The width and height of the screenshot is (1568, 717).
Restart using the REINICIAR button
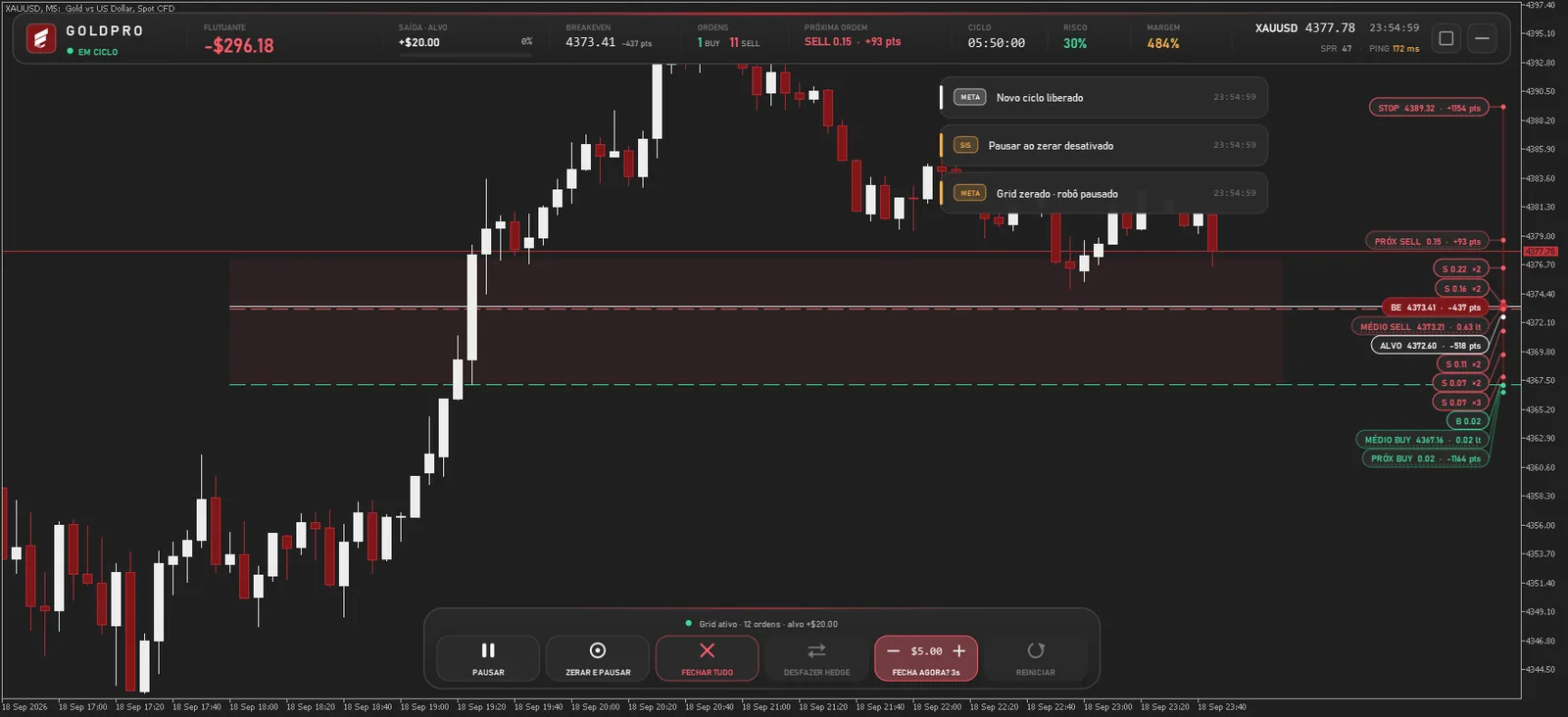(1036, 658)
